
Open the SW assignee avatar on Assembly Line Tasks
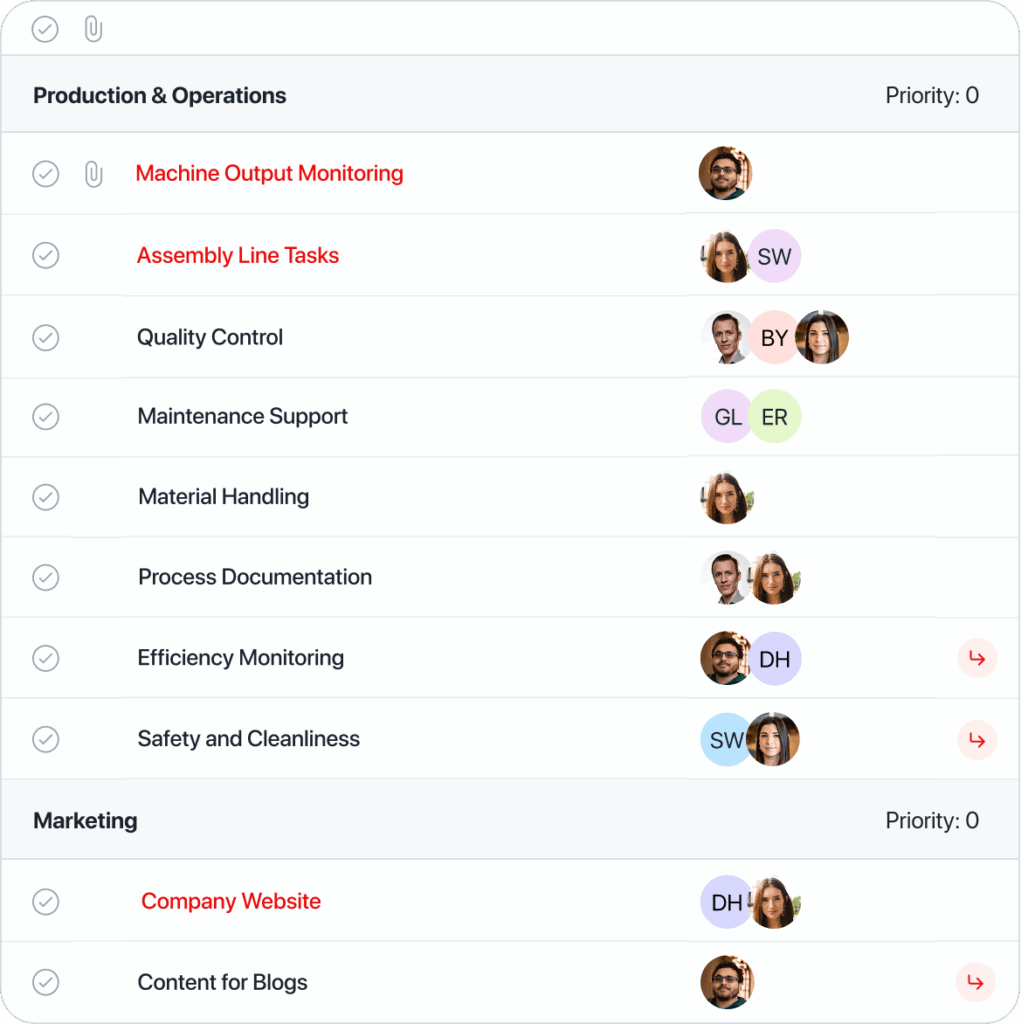(775, 256)
